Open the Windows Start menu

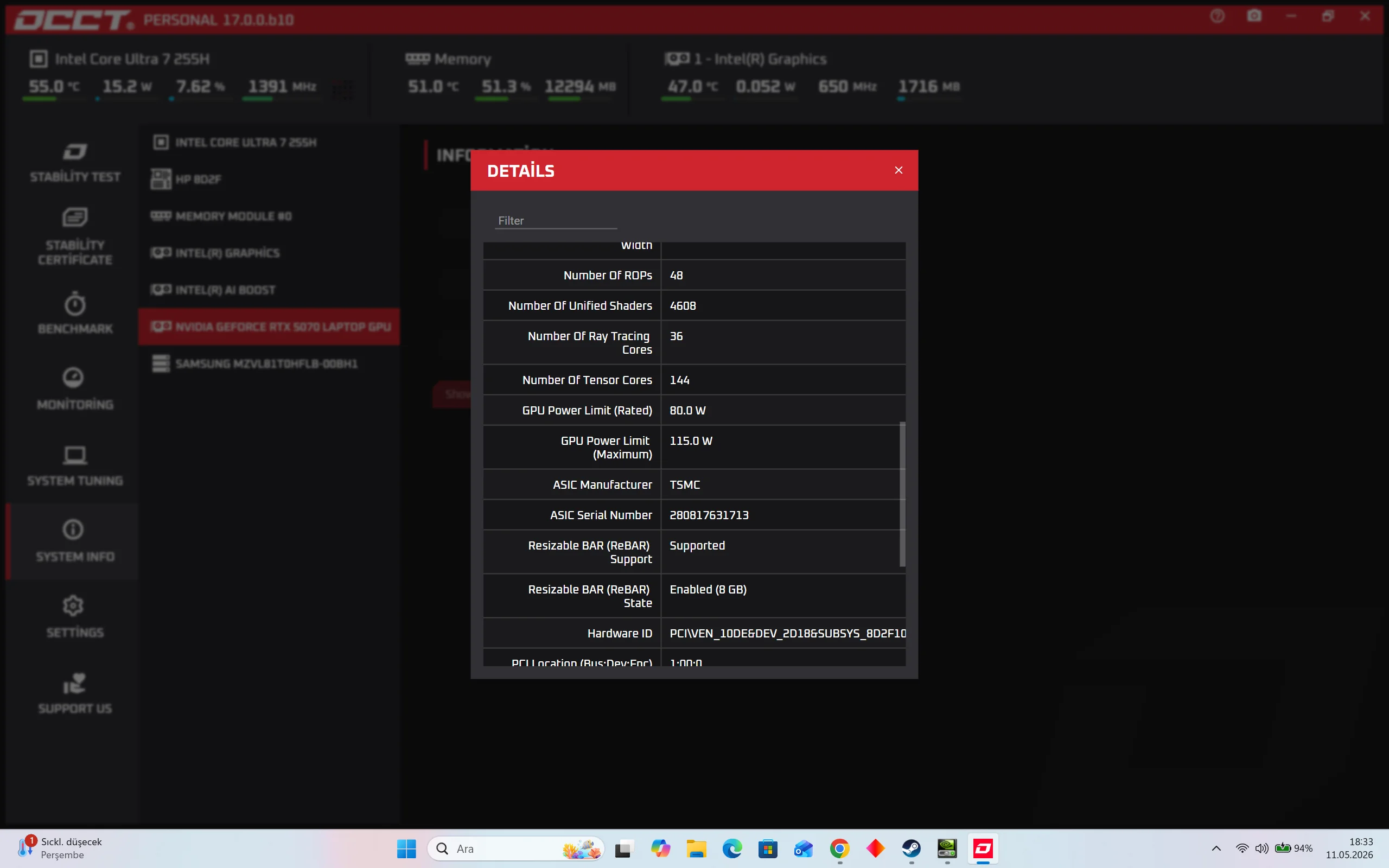pos(406,848)
